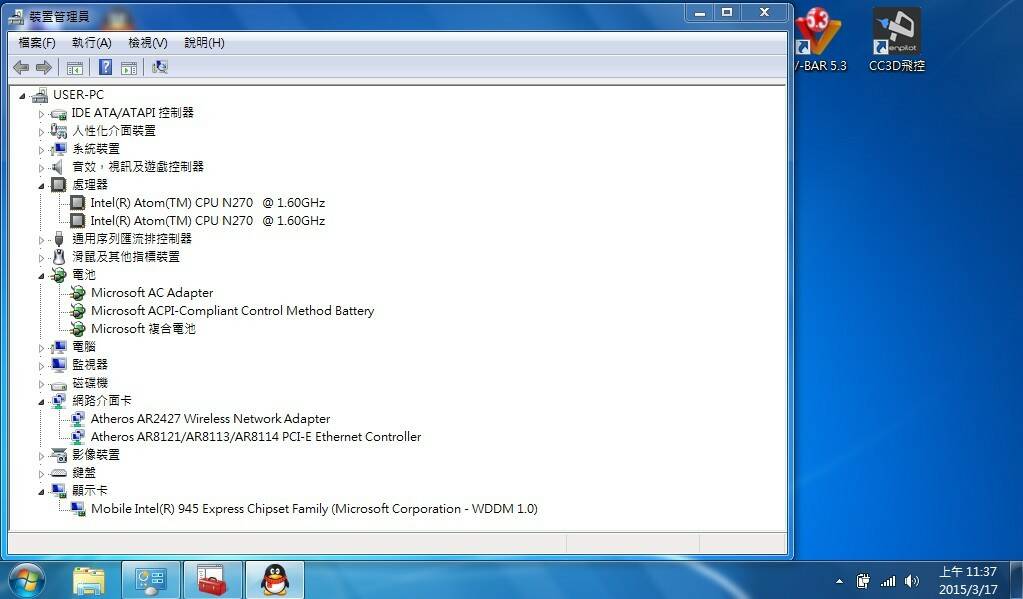Click the 處理器 chip icon
This screenshot has width=1023, height=599.
click(x=59, y=185)
